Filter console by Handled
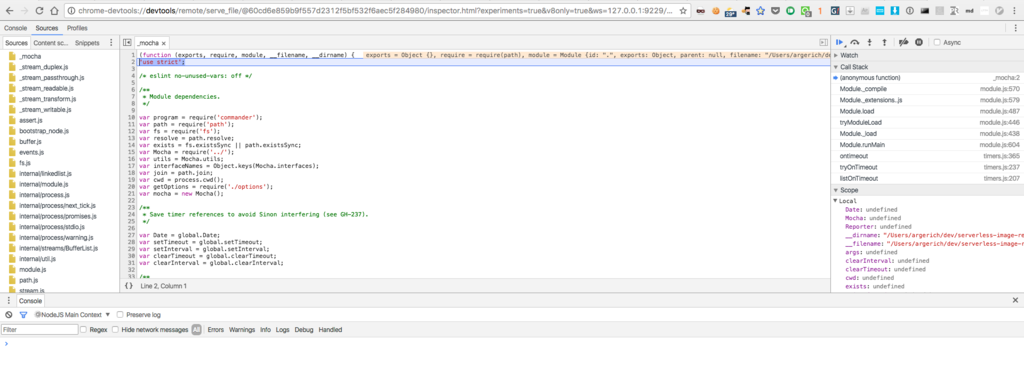Viewport: 1024px width, 388px height. click(x=330, y=330)
